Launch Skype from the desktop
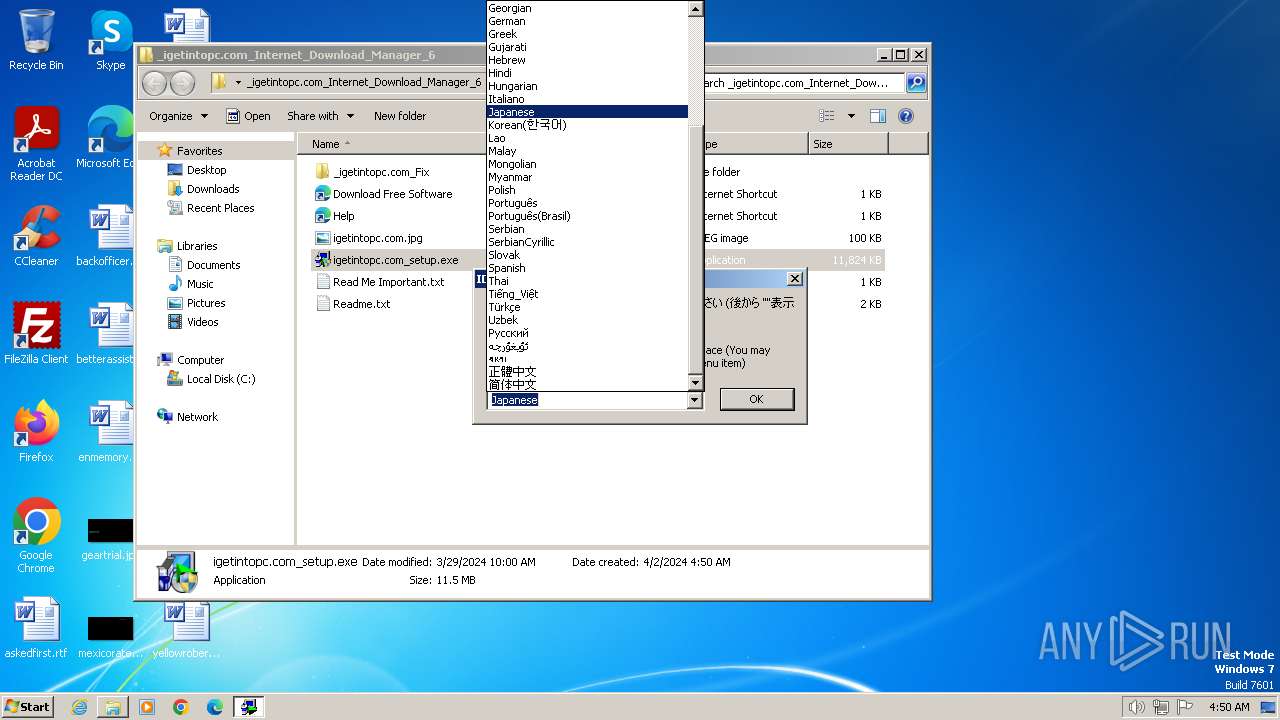1280x720 pixels. point(110,40)
